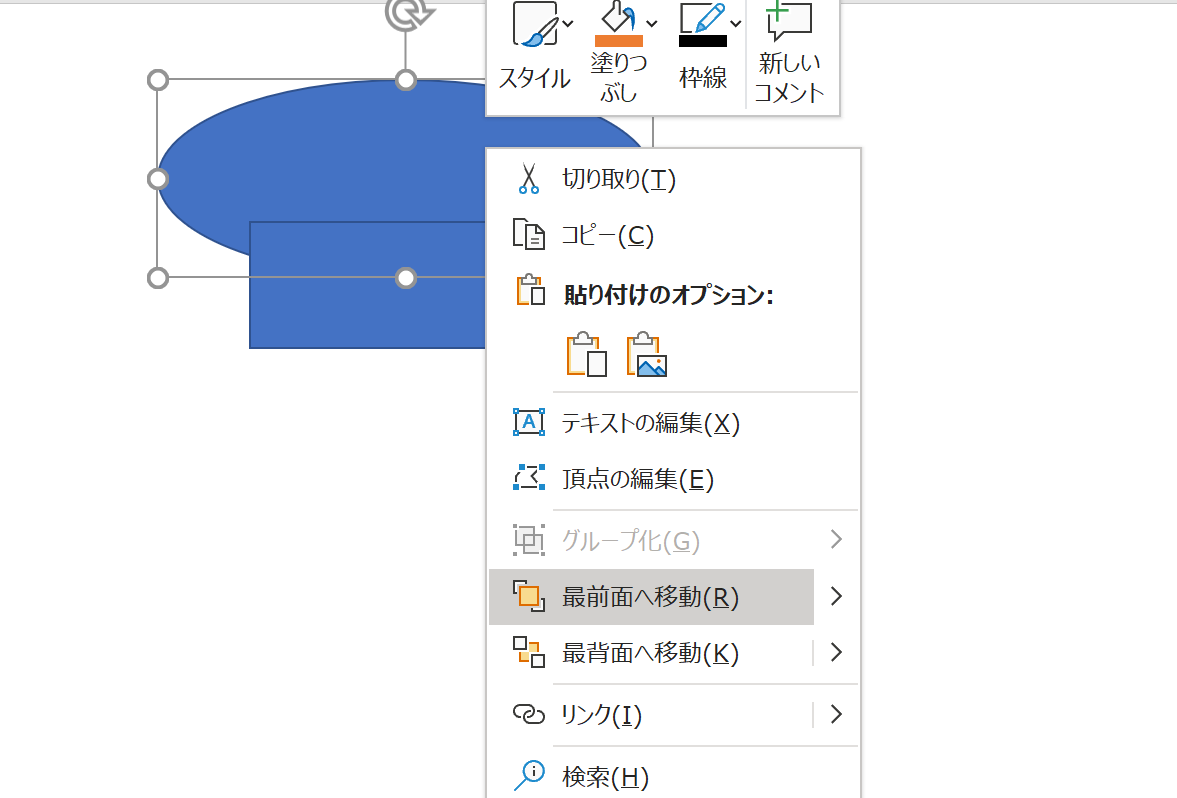Click the Fill (塗りつぶし) paint bucket icon
The image size is (1177, 798).
[619, 17]
